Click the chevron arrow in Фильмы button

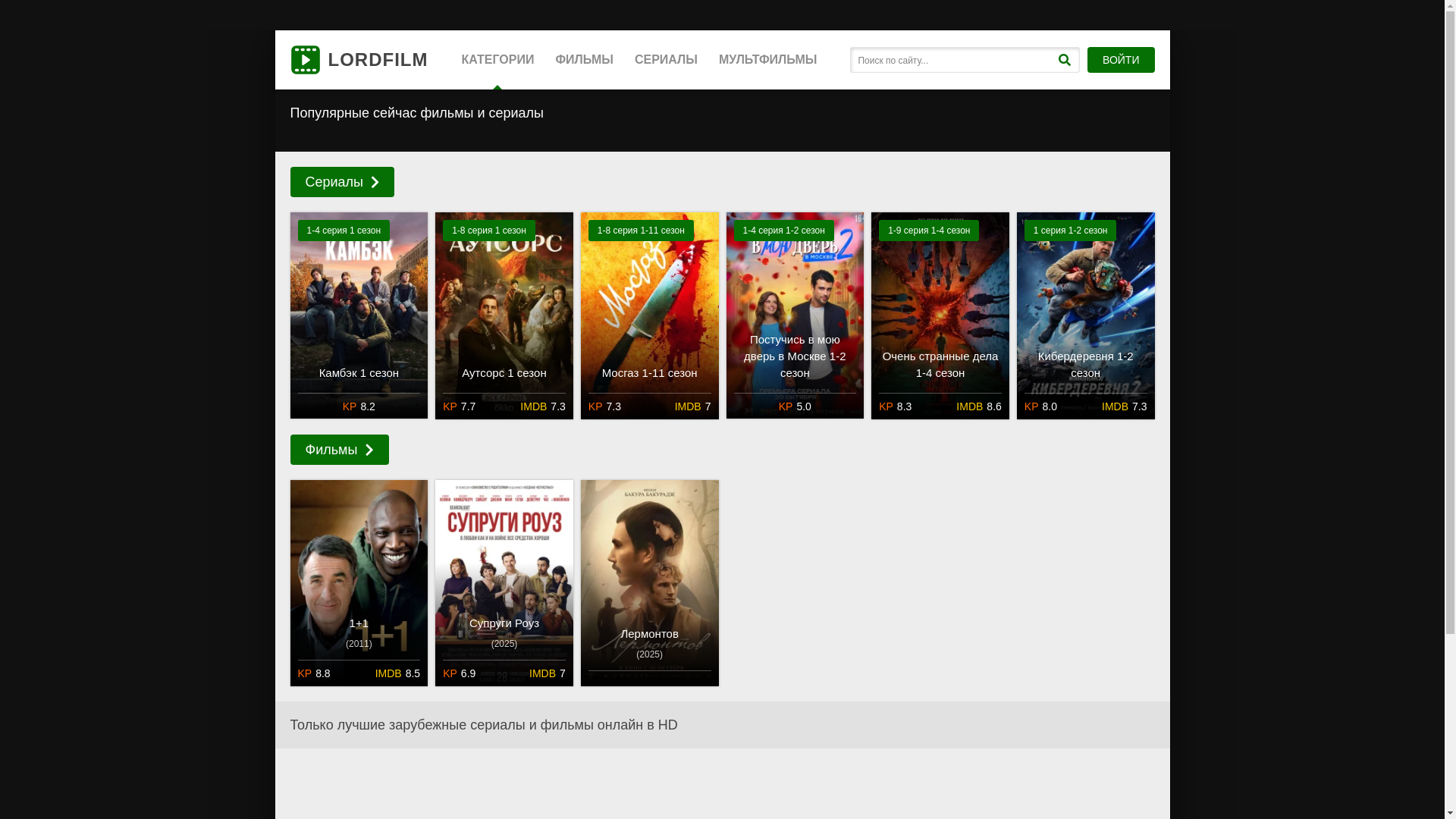[x=369, y=450]
